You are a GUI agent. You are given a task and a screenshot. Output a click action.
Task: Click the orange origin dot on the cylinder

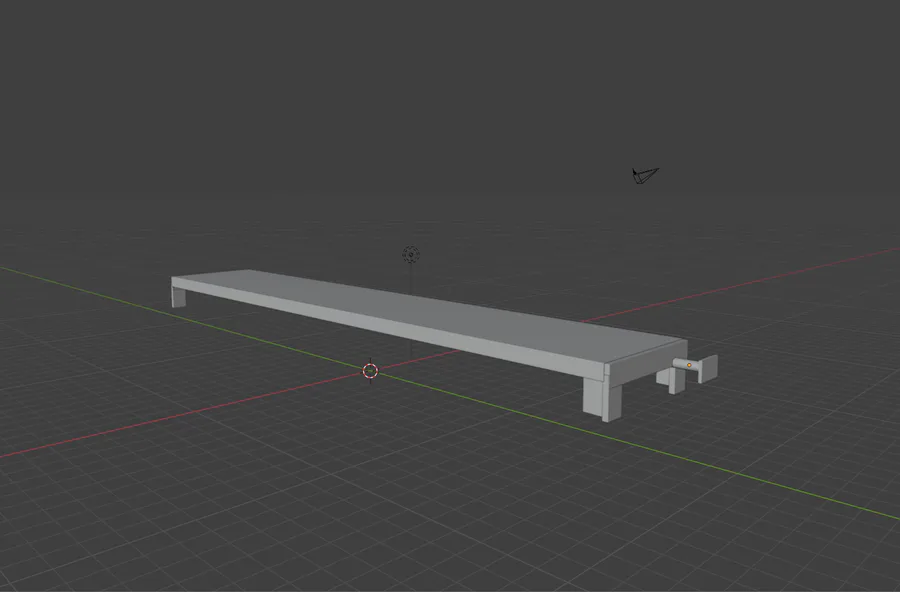coord(689,365)
